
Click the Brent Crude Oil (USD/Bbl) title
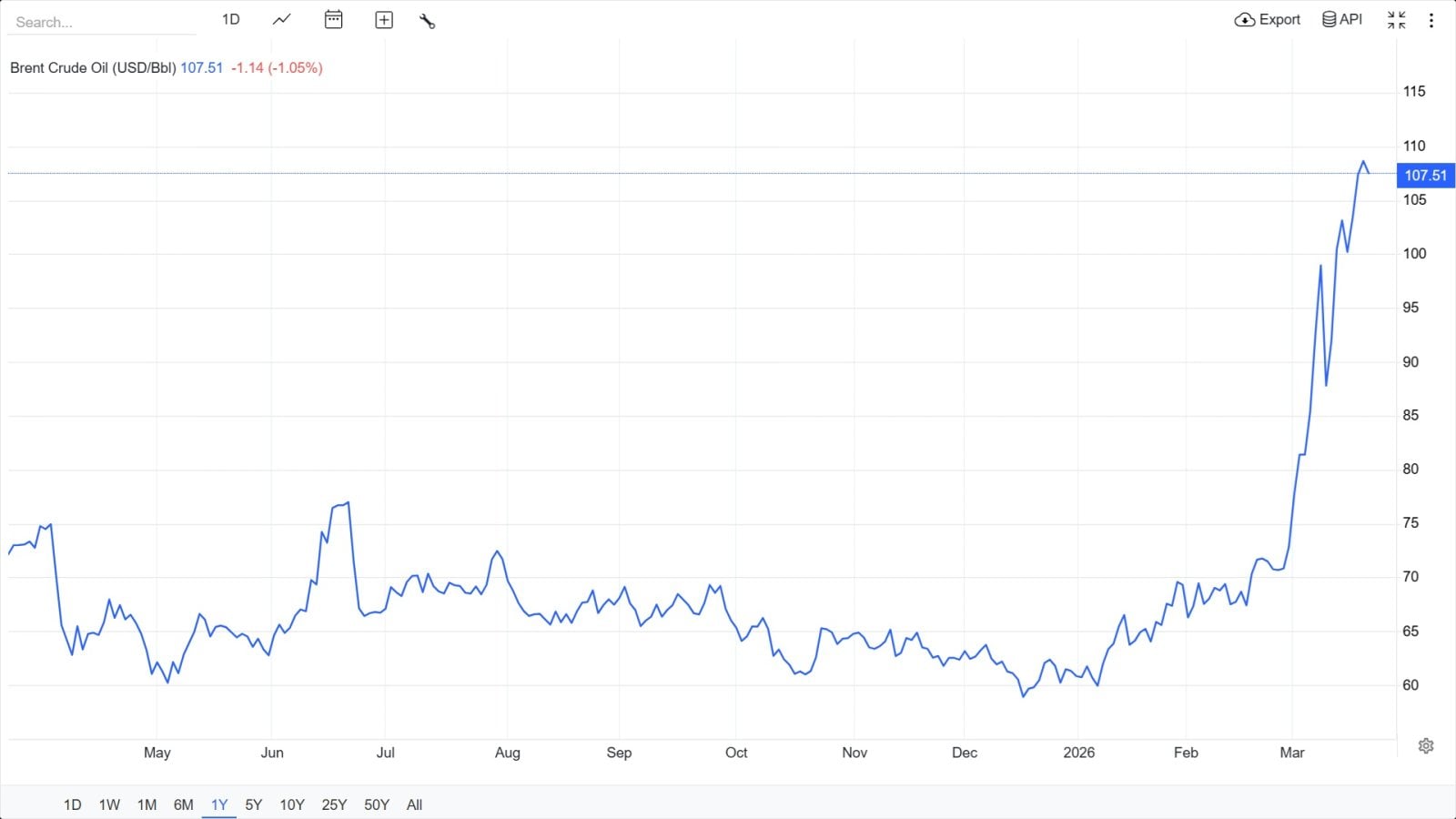click(x=93, y=67)
